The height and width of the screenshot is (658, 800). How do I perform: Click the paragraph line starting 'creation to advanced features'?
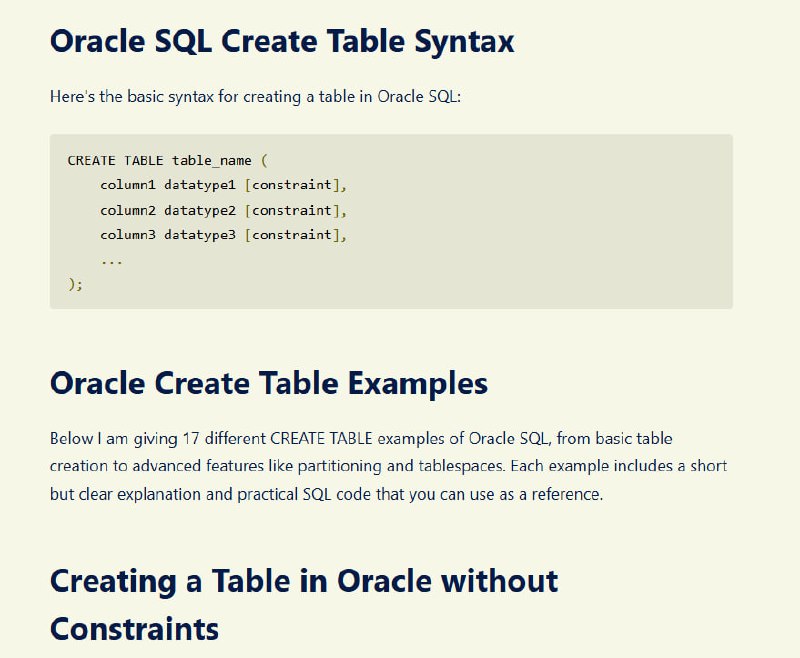click(x=388, y=466)
